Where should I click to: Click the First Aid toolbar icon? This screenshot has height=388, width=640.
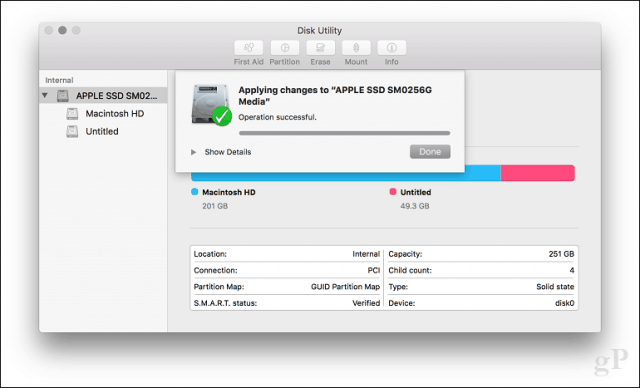click(x=249, y=48)
